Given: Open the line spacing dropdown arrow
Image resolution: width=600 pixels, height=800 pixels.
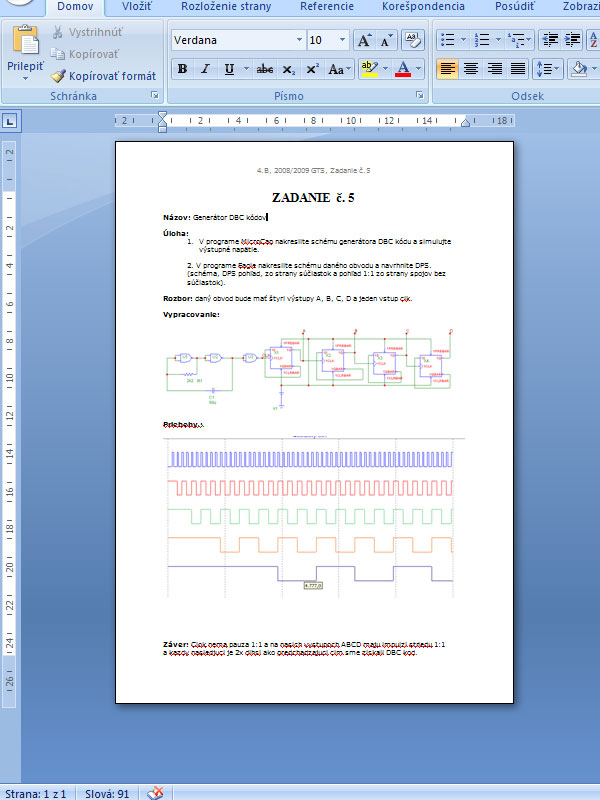Looking at the screenshot, I should tap(557, 69).
